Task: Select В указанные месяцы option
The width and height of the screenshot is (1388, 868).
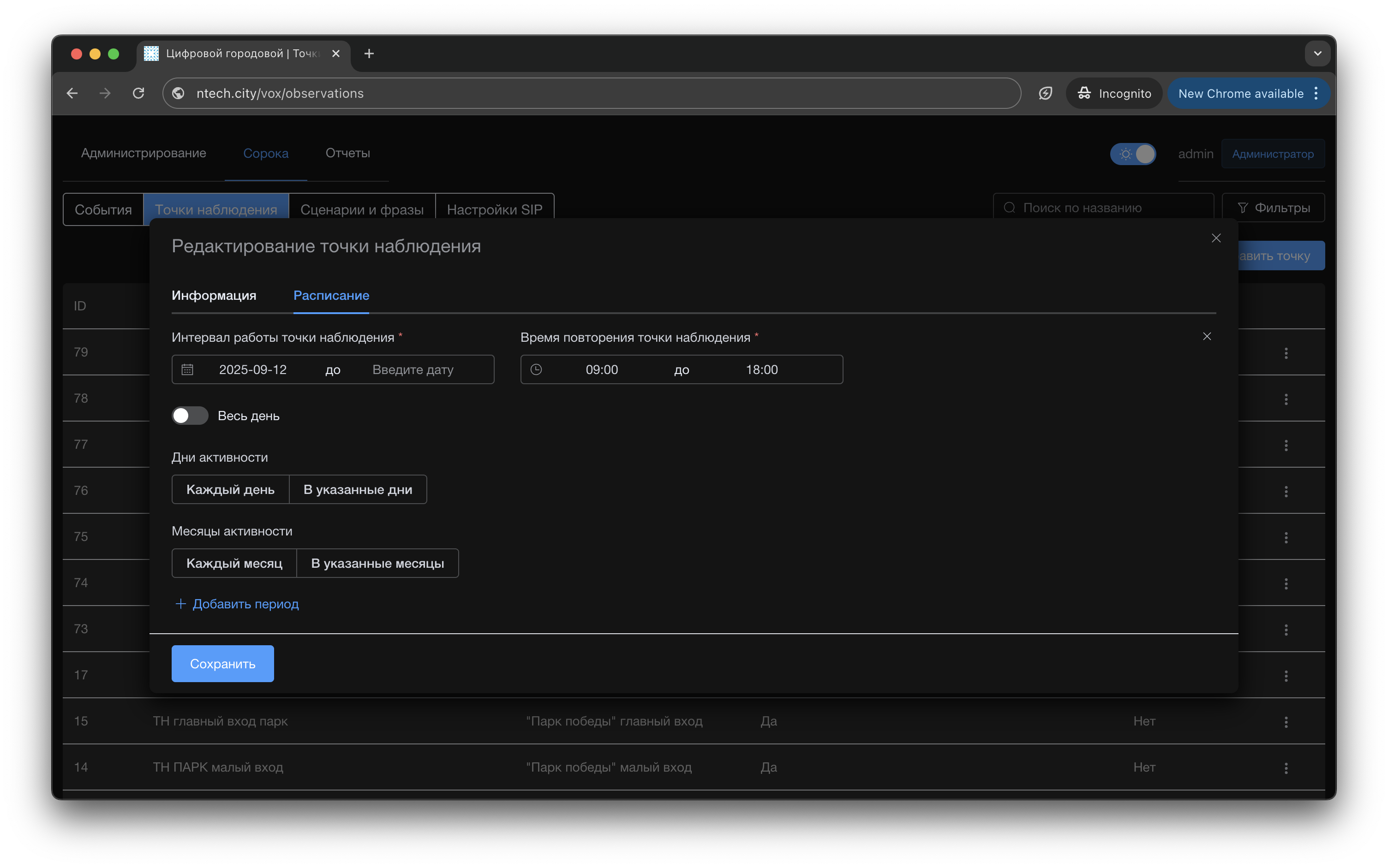Action: coord(377,563)
